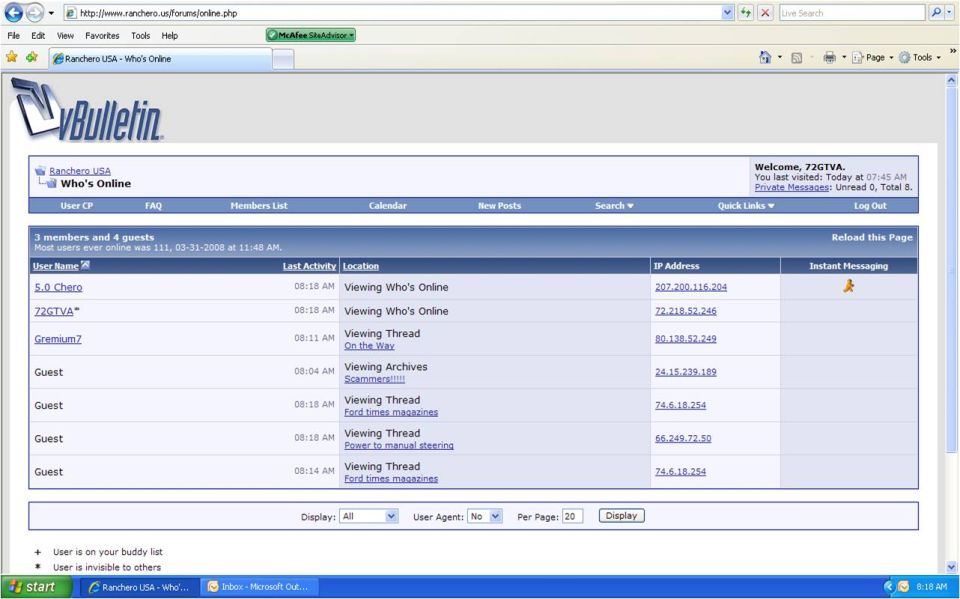This screenshot has height=599, width=960.
Task: Open the Page toolbar menu
Action: pyautogui.click(x=872, y=58)
